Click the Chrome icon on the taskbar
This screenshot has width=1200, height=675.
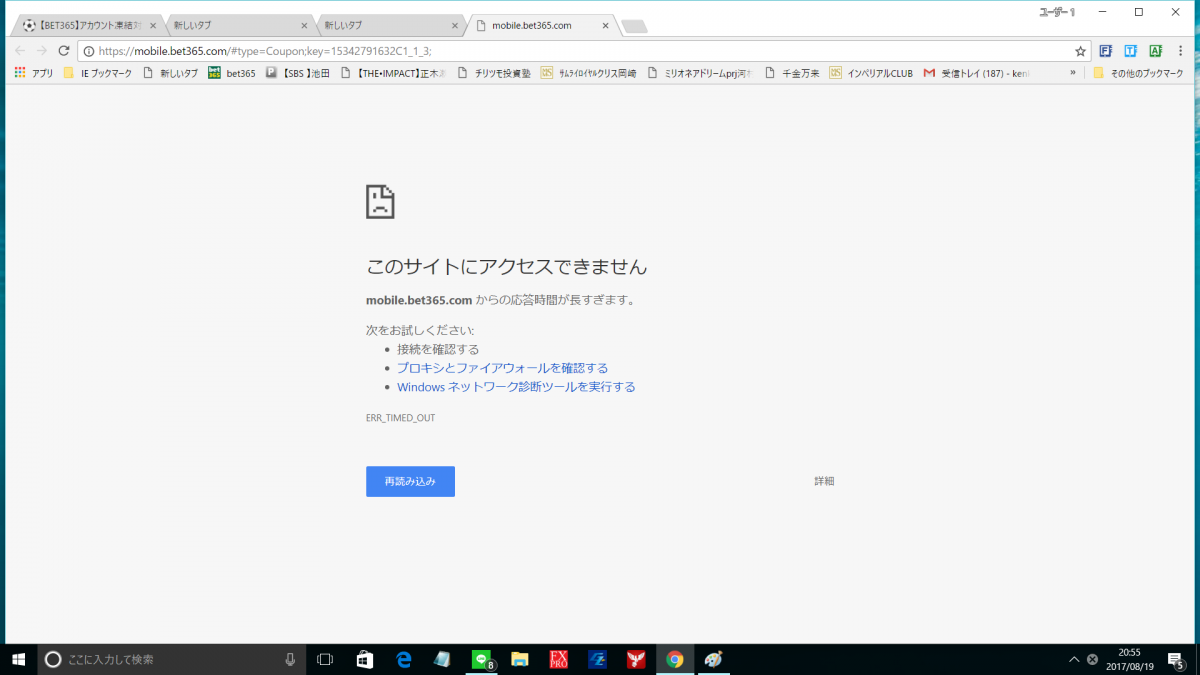(675, 659)
